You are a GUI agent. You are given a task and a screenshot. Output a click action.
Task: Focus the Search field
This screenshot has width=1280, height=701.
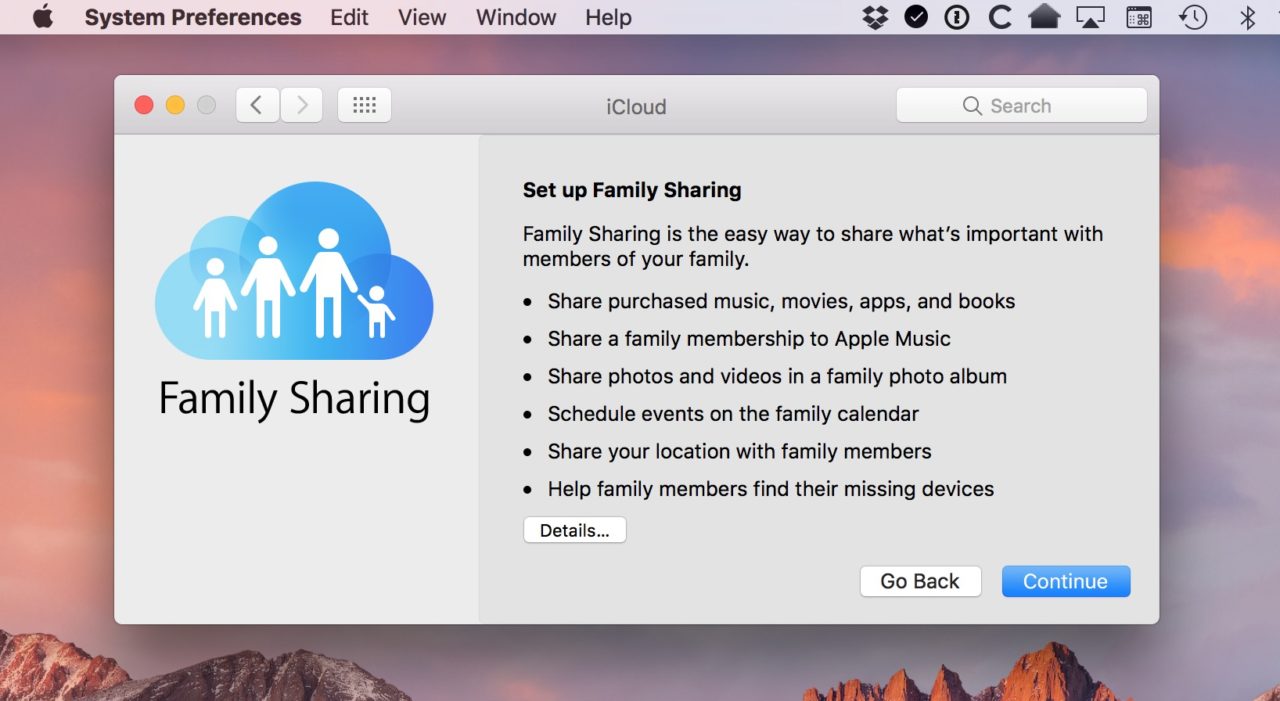(x=1021, y=105)
